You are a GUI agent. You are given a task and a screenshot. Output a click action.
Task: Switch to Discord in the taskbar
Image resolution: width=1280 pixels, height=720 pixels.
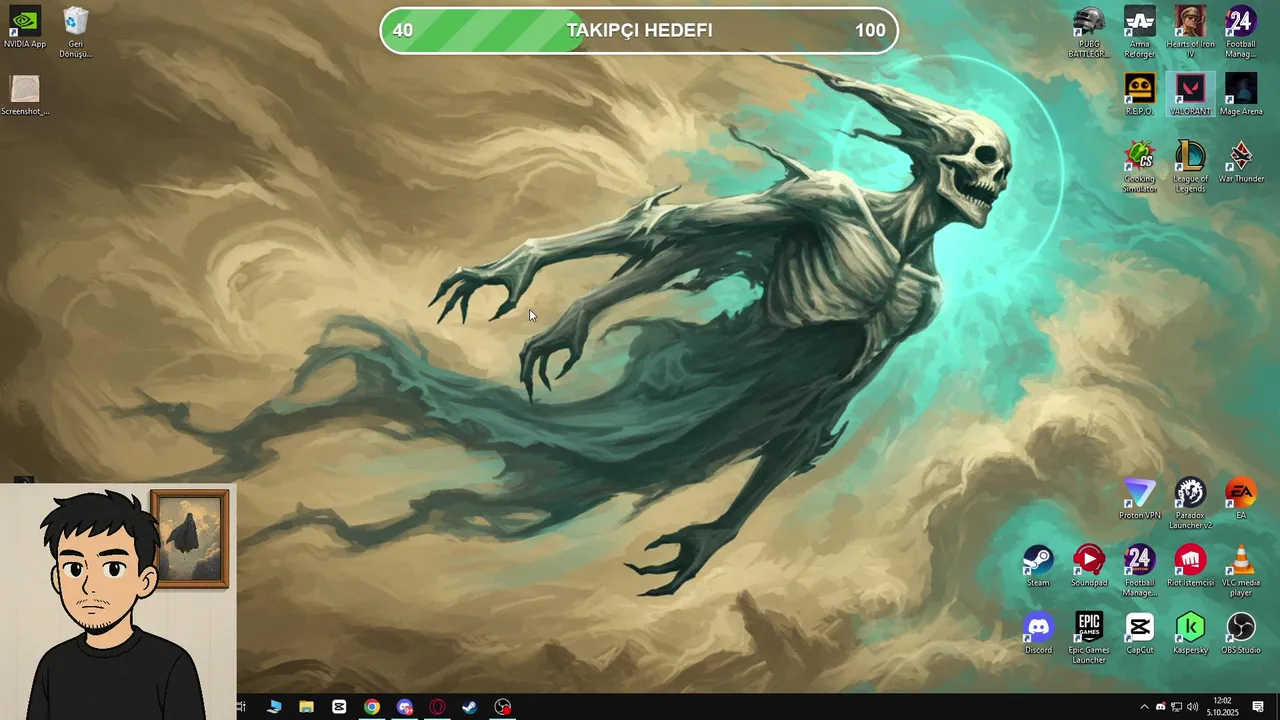(x=404, y=707)
